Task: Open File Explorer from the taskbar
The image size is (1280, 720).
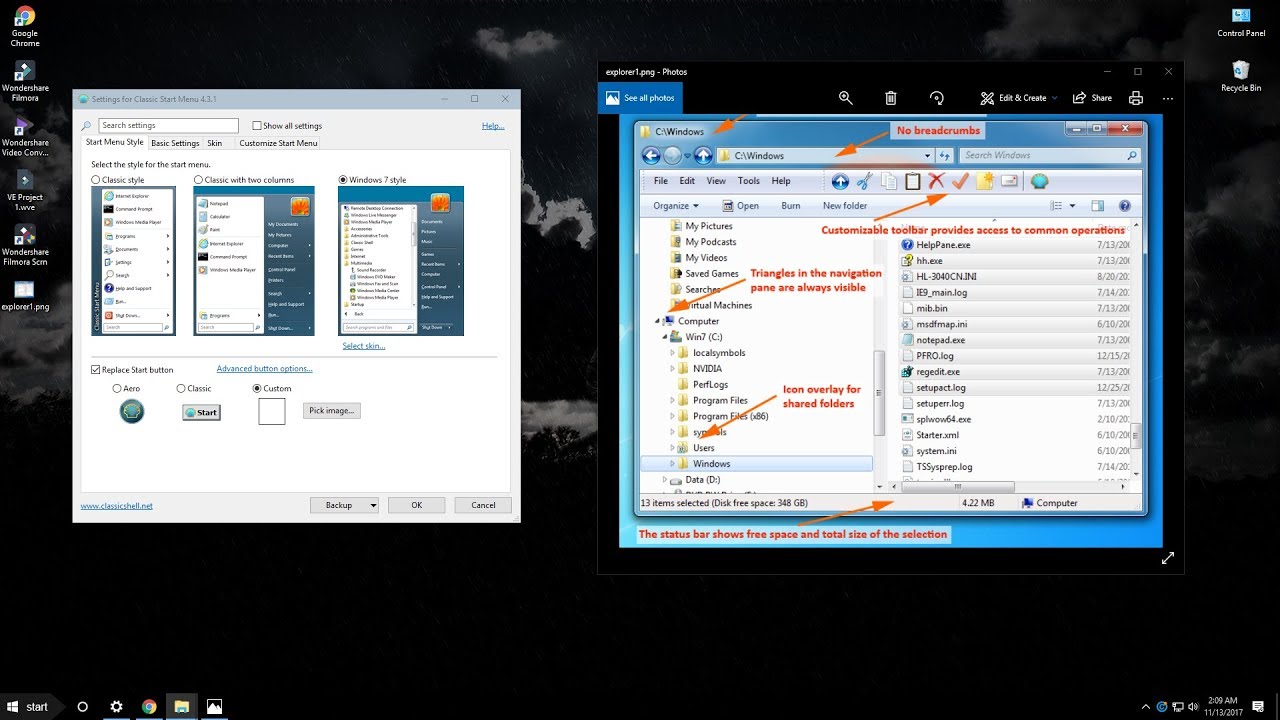Action: pyautogui.click(x=182, y=706)
